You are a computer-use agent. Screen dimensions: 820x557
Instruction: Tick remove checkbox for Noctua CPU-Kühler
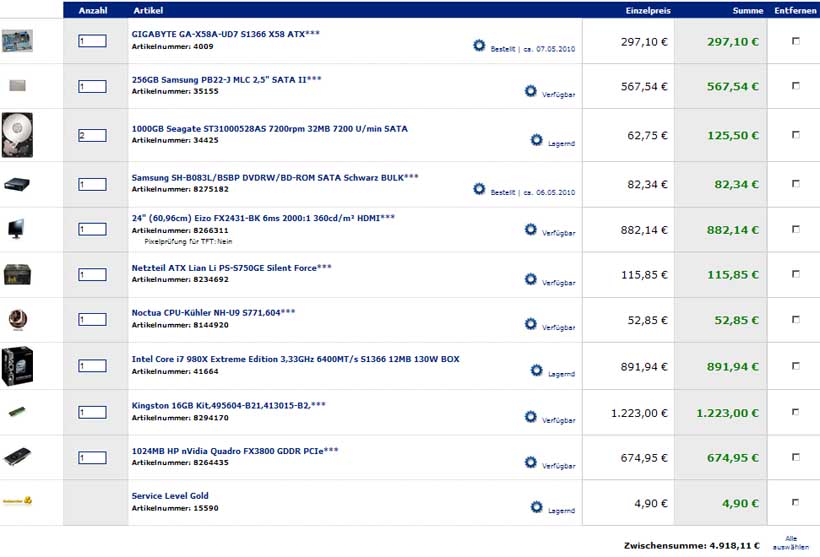pos(796,320)
